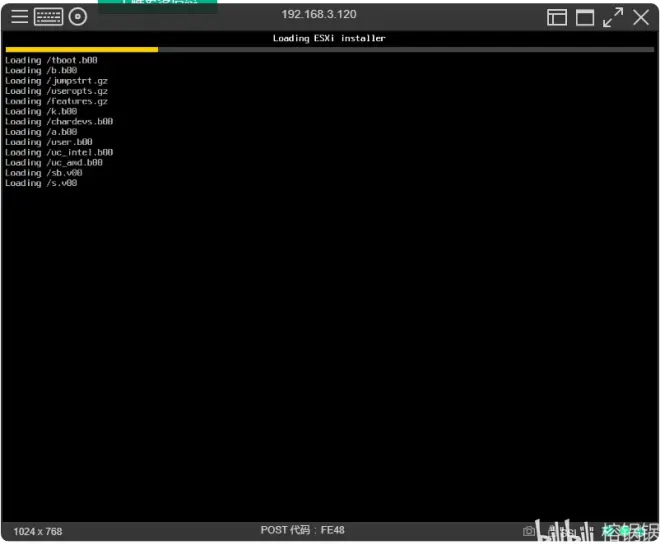Click the 192.168.3.120 title text

tap(319, 14)
